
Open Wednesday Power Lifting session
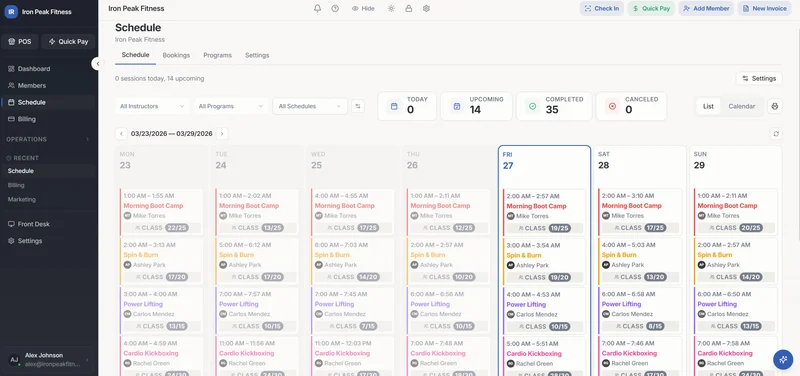(353, 310)
